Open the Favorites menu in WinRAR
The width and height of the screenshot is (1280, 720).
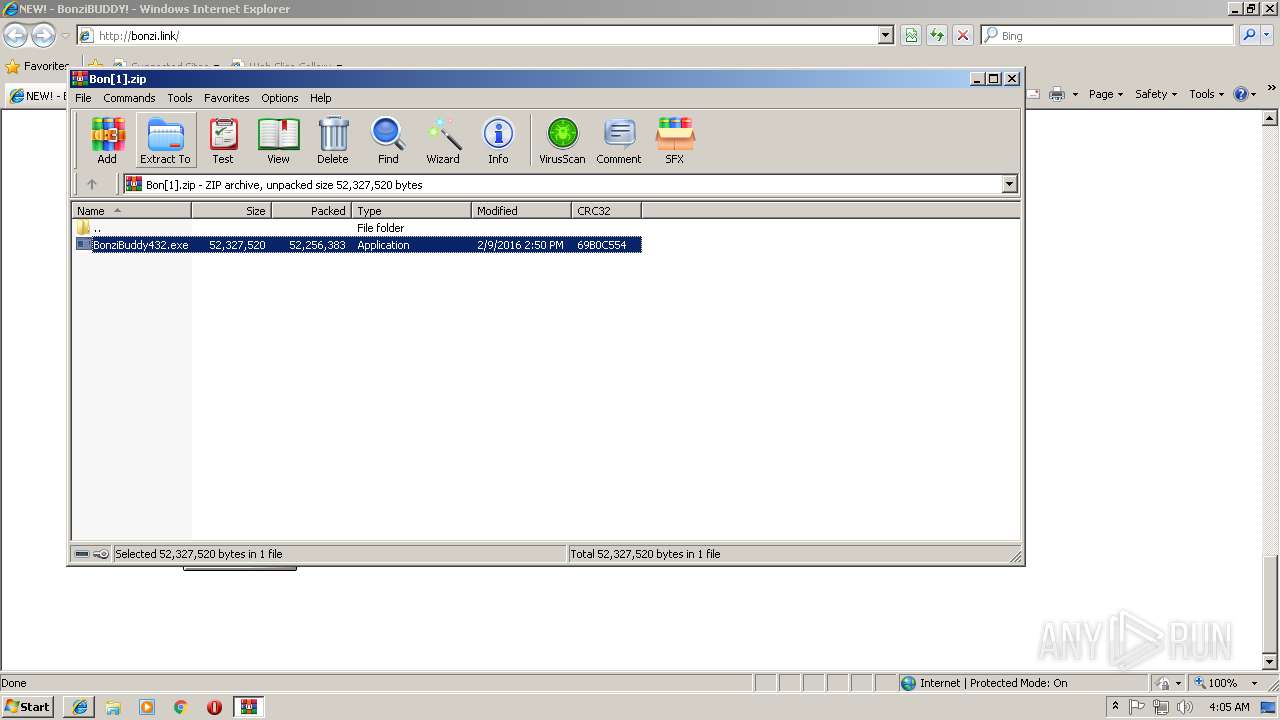227,98
